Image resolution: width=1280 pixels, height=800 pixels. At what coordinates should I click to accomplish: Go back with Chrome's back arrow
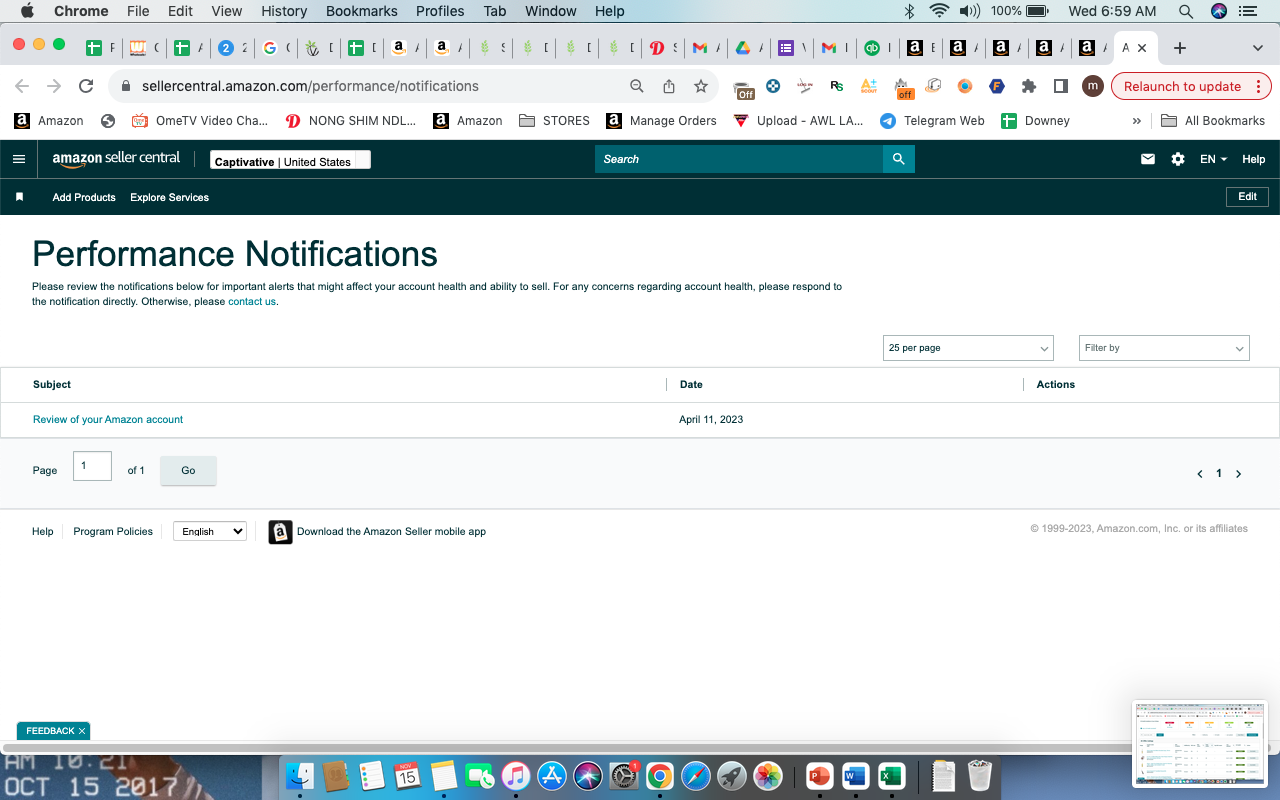tap(22, 86)
